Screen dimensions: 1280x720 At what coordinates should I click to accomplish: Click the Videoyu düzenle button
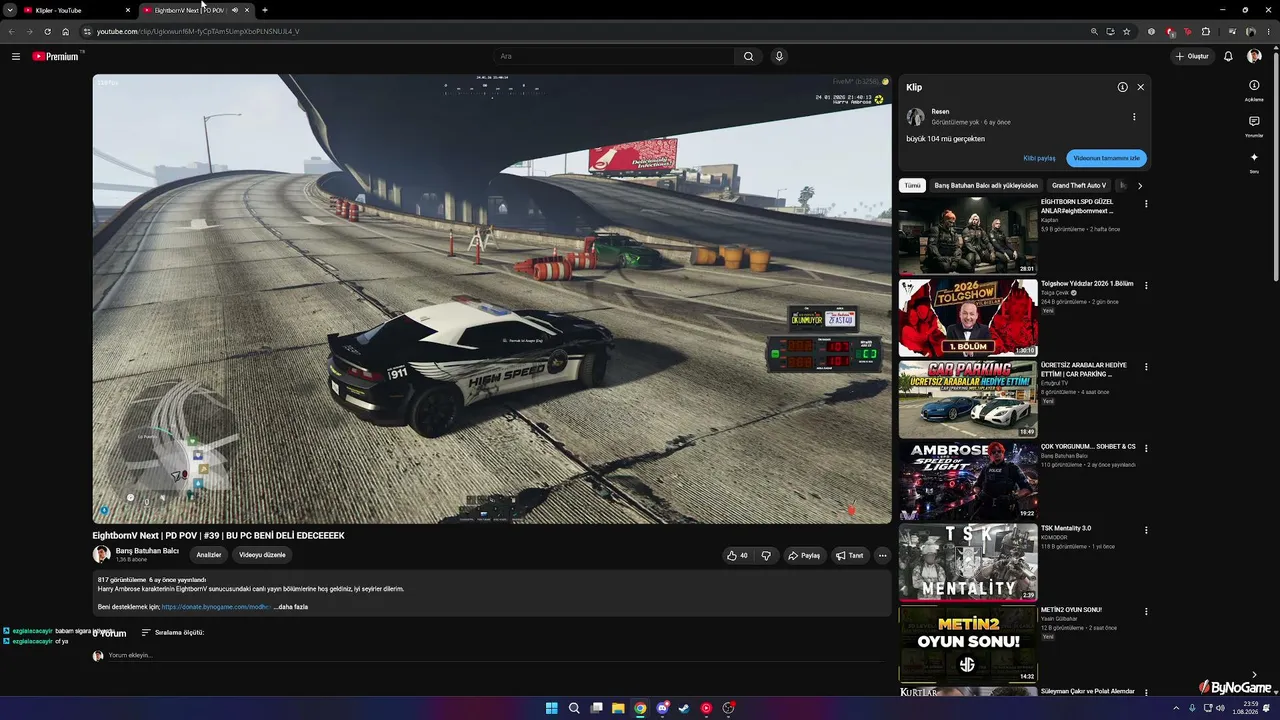point(262,555)
